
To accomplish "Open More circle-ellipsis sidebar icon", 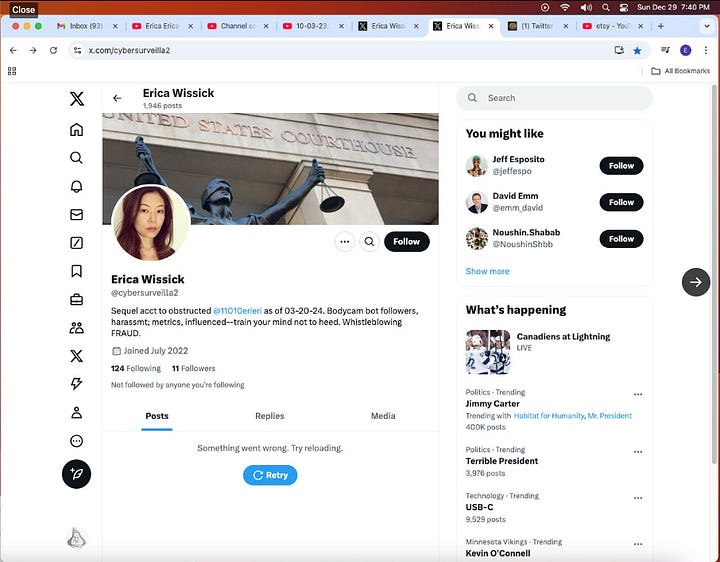I will point(77,441).
